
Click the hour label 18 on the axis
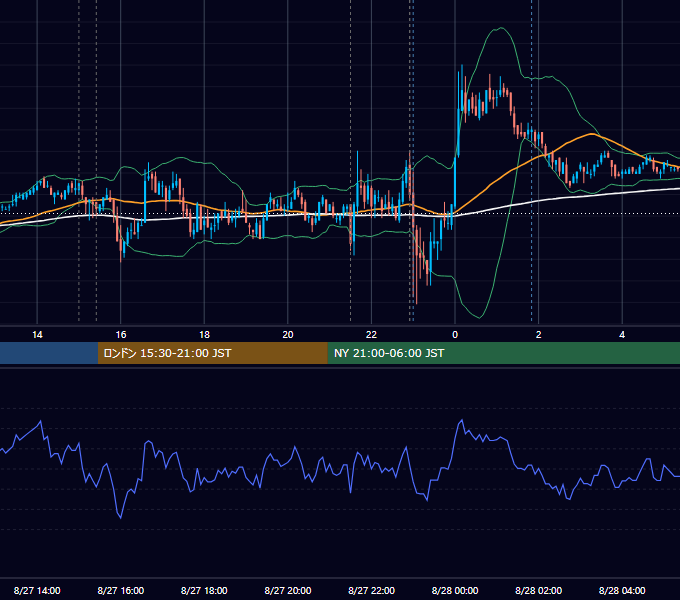coord(204,334)
